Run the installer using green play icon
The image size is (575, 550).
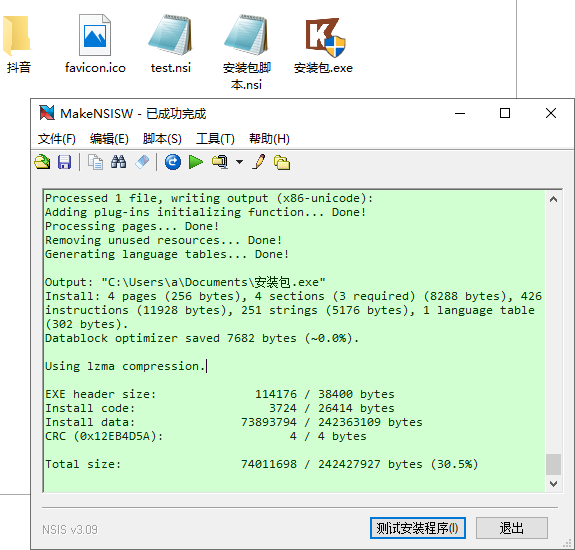click(196, 162)
